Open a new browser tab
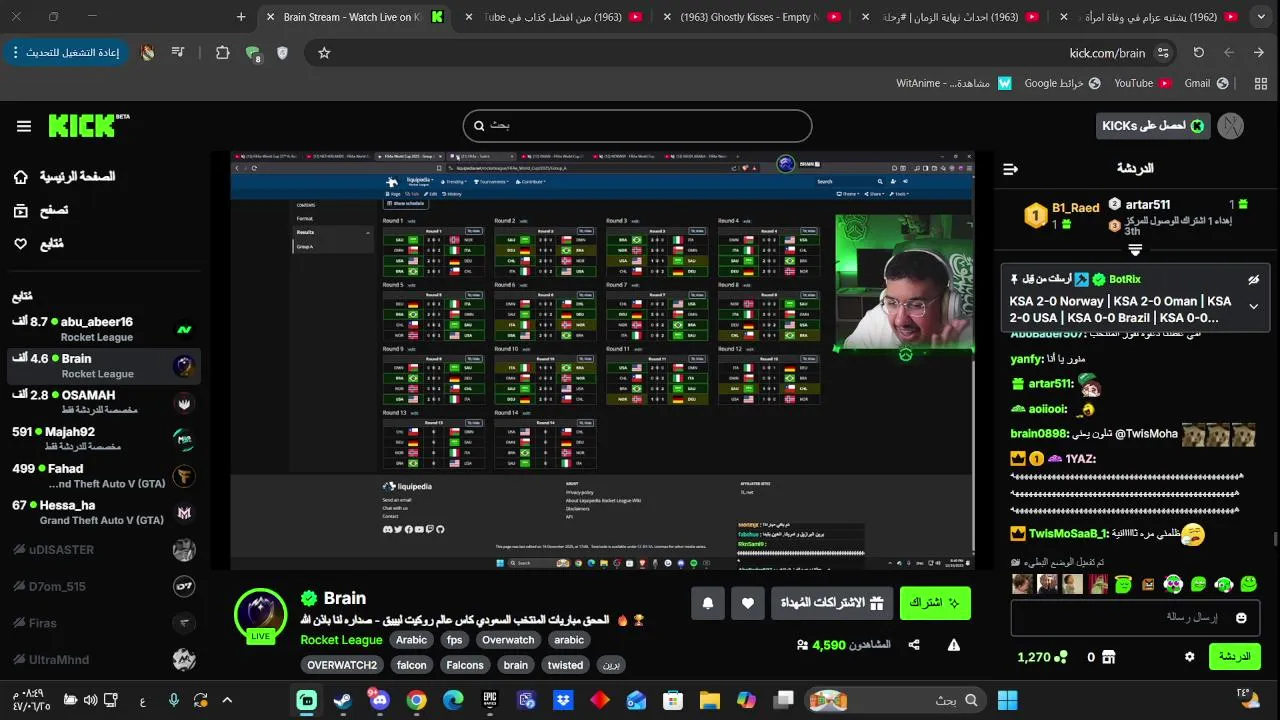1280x720 pixels. click(x=241, y=17)
